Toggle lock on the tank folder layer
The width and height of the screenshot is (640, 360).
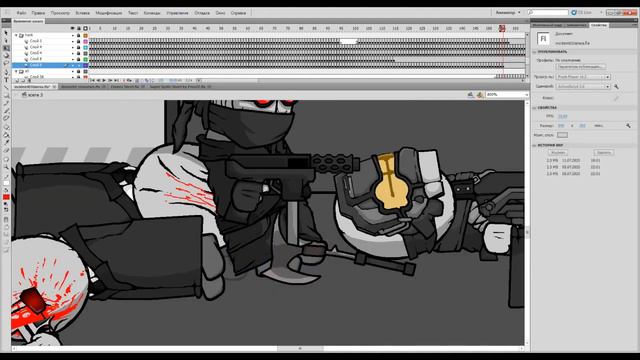click(79, 36)
